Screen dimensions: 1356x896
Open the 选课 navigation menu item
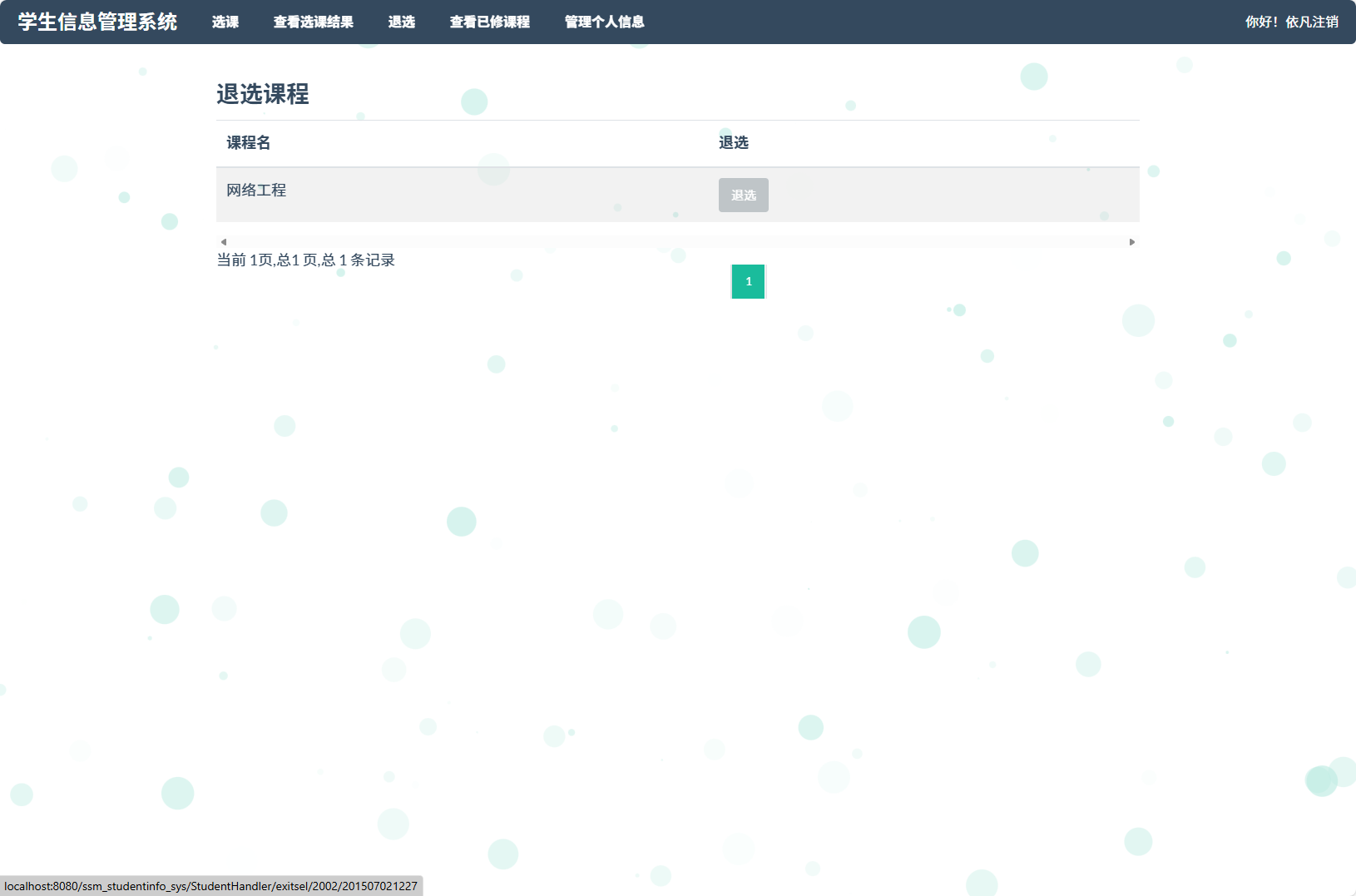(x=225, y=22)
